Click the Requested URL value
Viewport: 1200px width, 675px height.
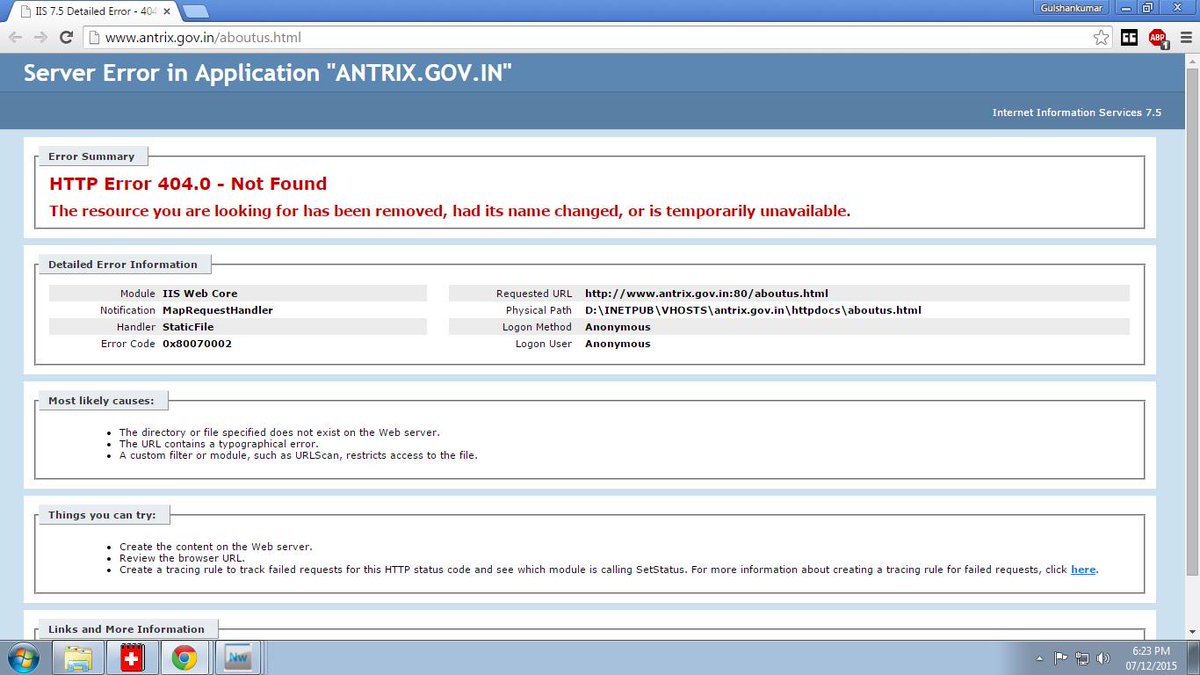(x=706, y=294)
